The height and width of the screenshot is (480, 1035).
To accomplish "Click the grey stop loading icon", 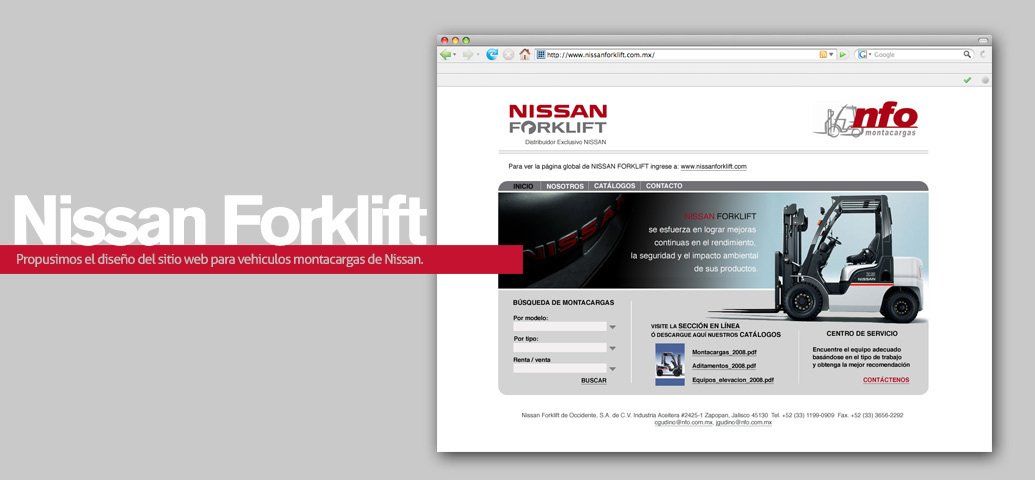I will (x=508, y=55).
